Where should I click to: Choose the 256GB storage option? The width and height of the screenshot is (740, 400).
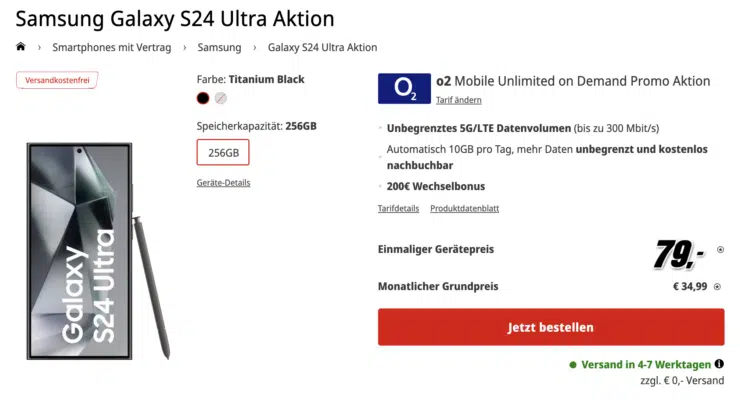223,152
